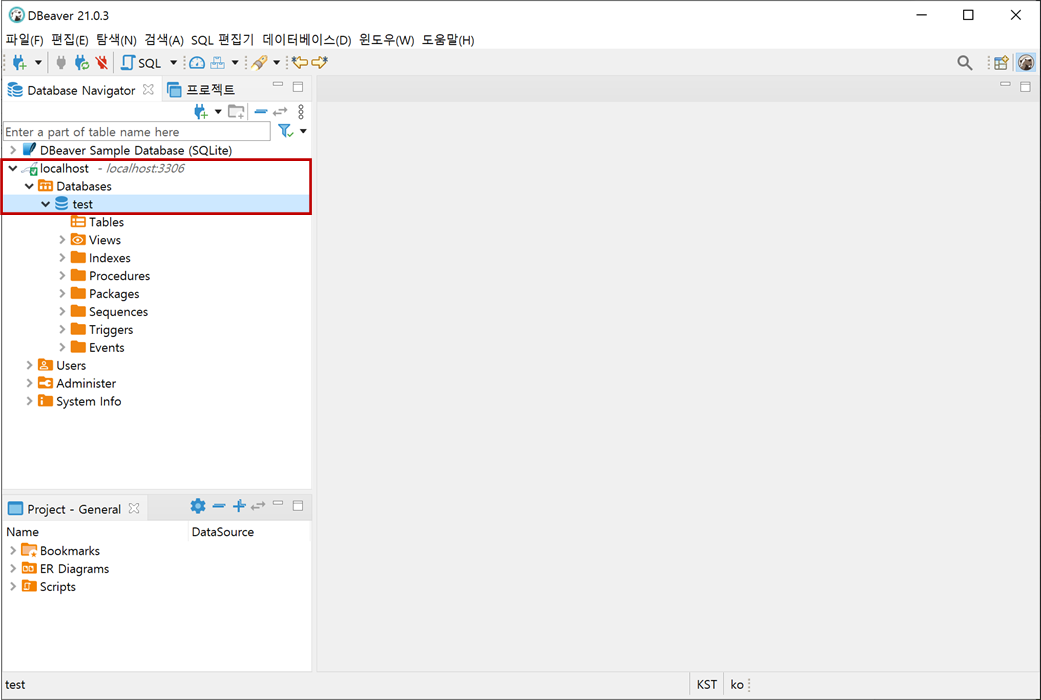Collapse the test database node

tap(46, 204)
